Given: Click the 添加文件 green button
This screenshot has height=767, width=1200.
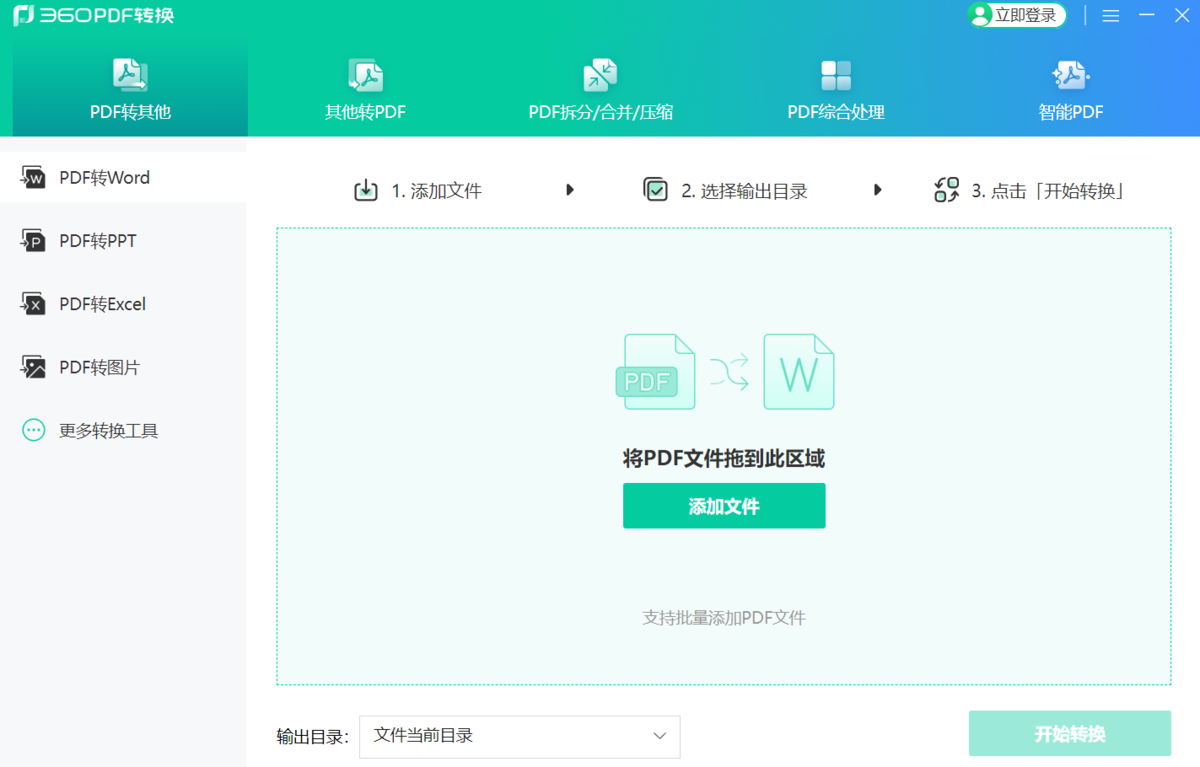Looking at the screenshot, I should point(724,506).
